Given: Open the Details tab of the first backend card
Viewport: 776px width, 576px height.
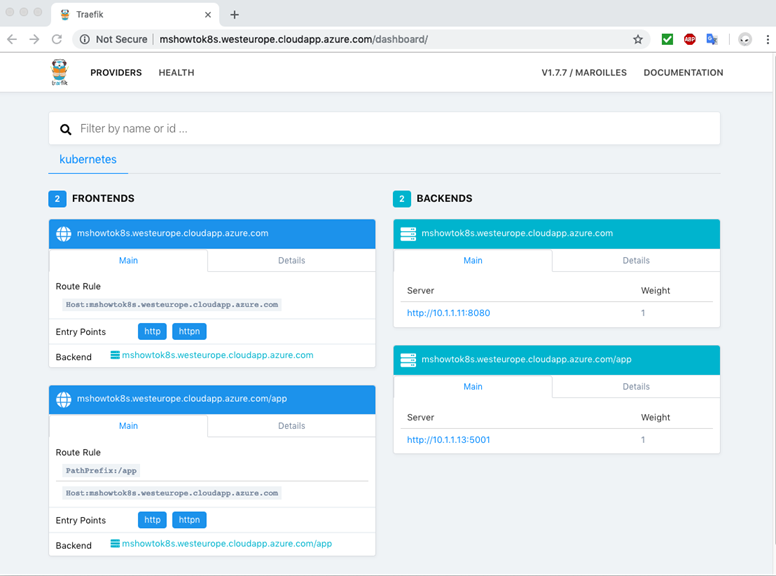Looking at the screenshot, I should pyautogui.click(x=636, y=260).
